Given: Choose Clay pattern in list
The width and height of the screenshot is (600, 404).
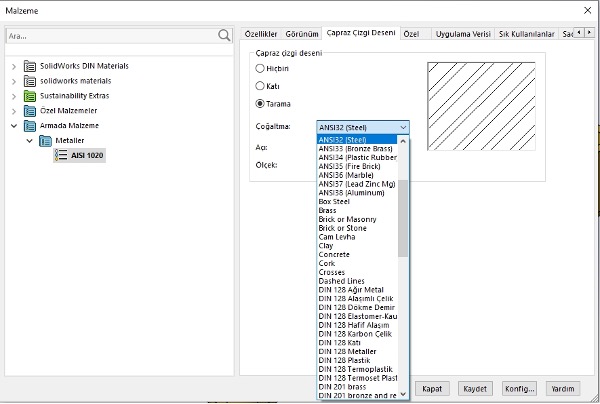Looking at the screenshot, I should [357, 246].
